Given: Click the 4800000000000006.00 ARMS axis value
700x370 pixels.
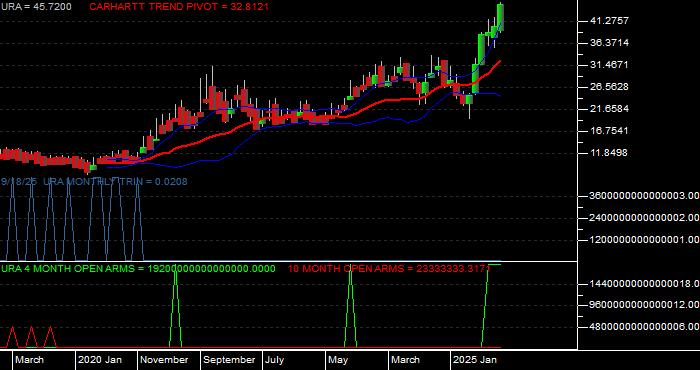Looking at the screenshot, I should [644, 327].
